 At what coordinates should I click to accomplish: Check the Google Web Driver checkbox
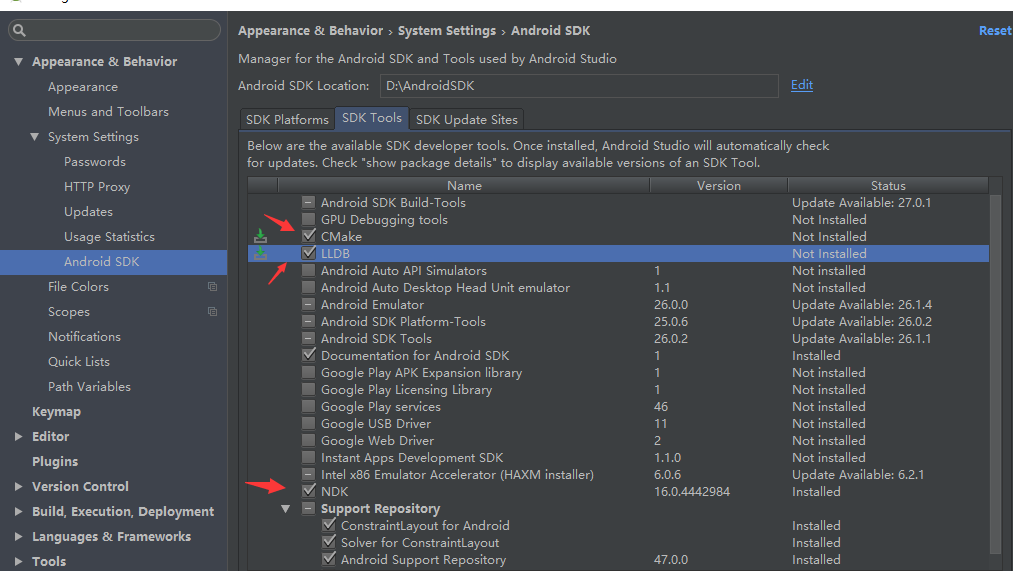[x=309, y=440]
